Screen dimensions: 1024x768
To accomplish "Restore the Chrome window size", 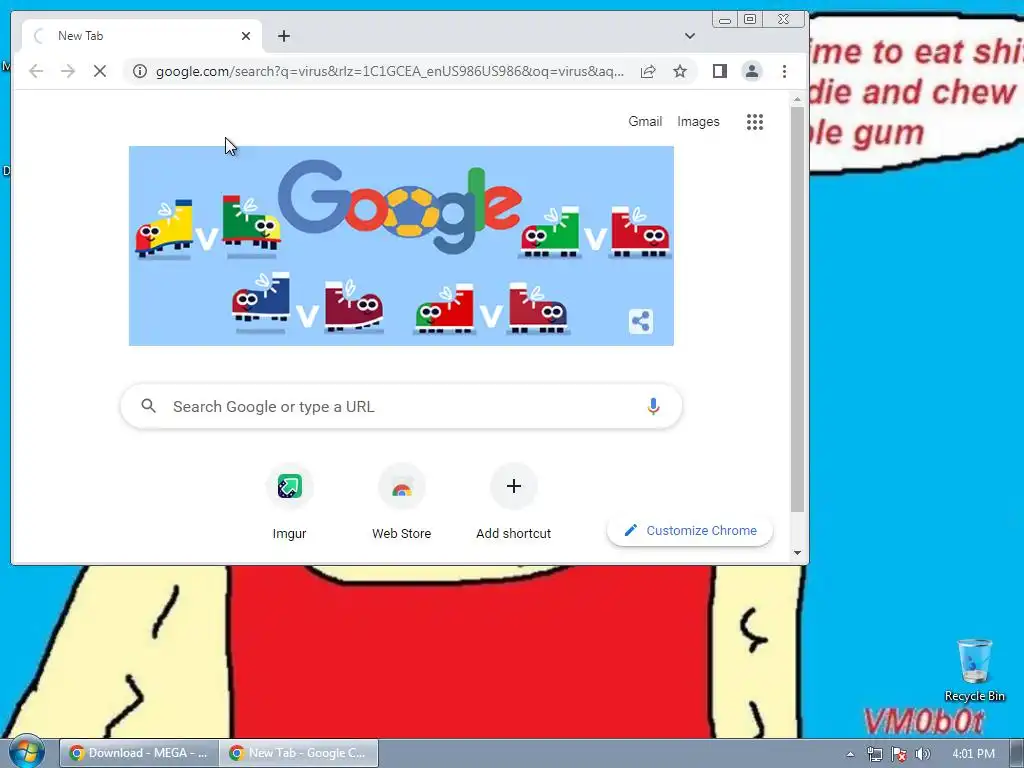I will (750, 20).
